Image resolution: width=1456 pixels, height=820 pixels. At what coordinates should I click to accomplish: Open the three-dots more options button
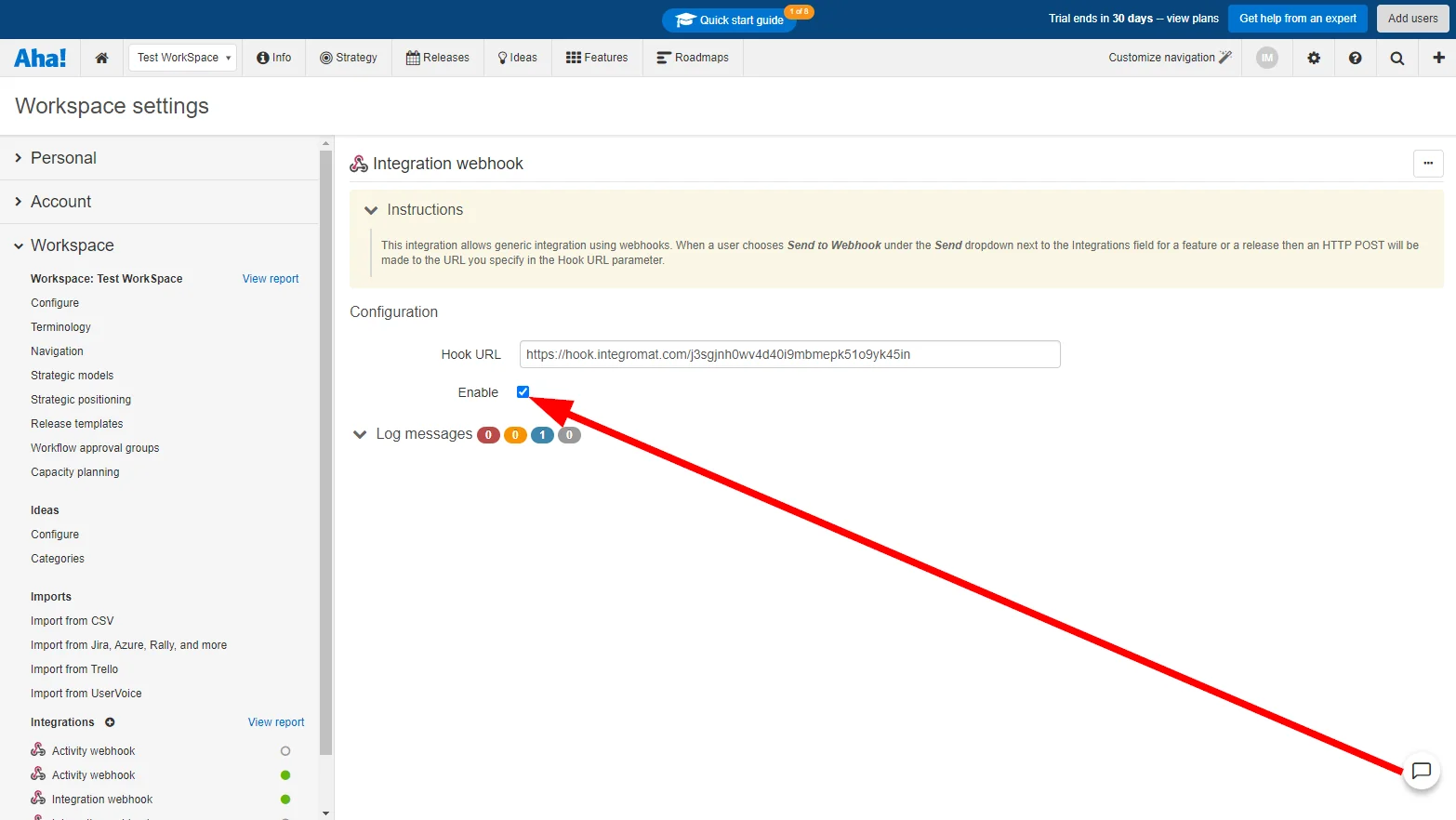(x=1428, y=164)
